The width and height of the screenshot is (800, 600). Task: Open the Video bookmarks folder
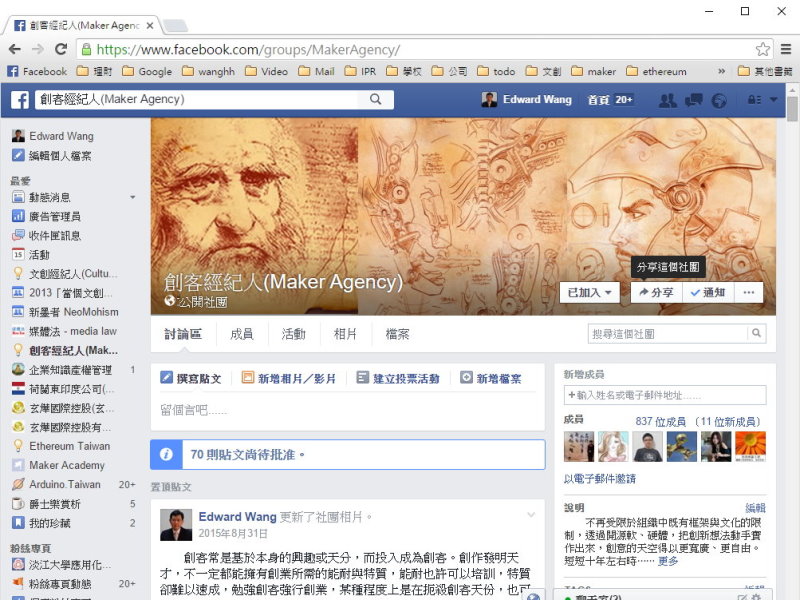[266, 71]
